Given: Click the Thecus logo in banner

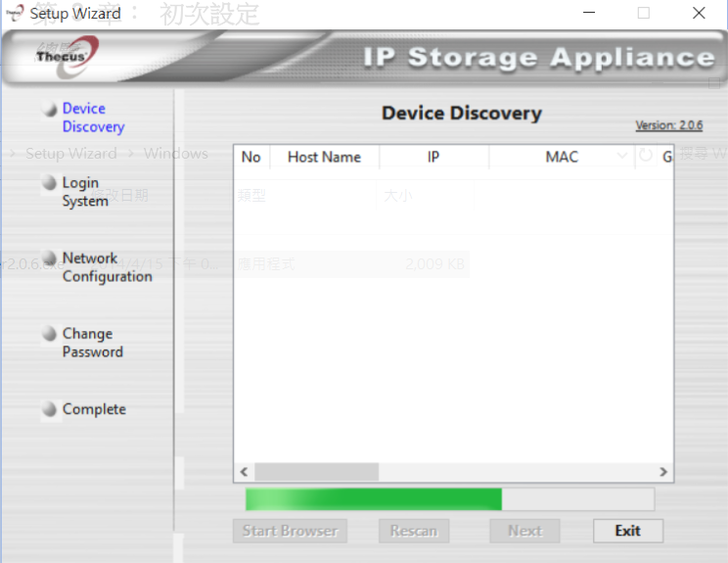Looking at the screenshot, I should [x=66, y=56].
